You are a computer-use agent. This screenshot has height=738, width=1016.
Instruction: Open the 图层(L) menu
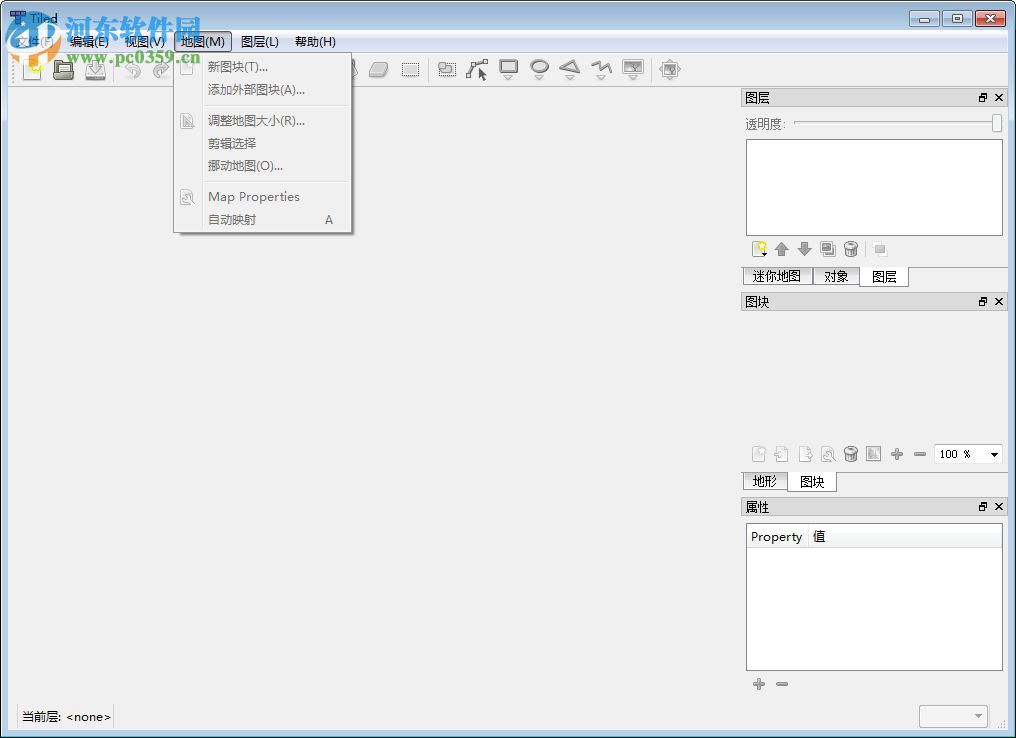click(x=260, y=41)
